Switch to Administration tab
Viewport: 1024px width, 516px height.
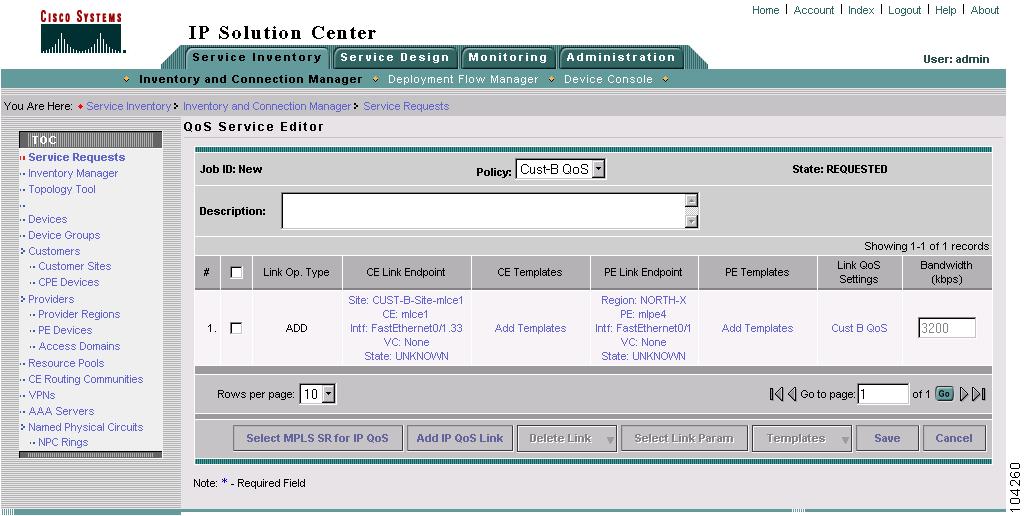point(620,57)
